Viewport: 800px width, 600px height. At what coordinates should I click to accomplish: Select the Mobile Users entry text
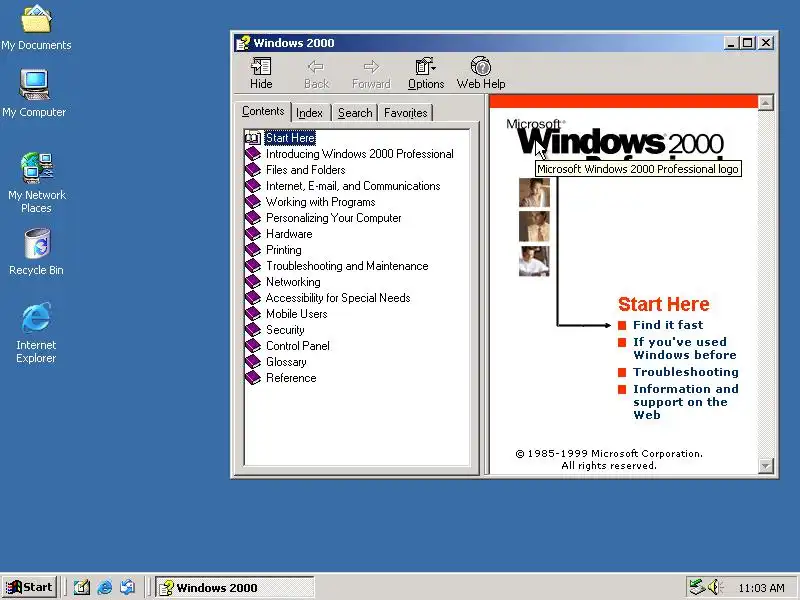296,314
